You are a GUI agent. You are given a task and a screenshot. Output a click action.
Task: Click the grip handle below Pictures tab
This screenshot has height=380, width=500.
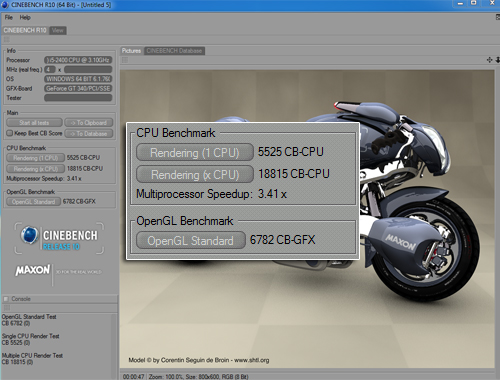(125, 60)
